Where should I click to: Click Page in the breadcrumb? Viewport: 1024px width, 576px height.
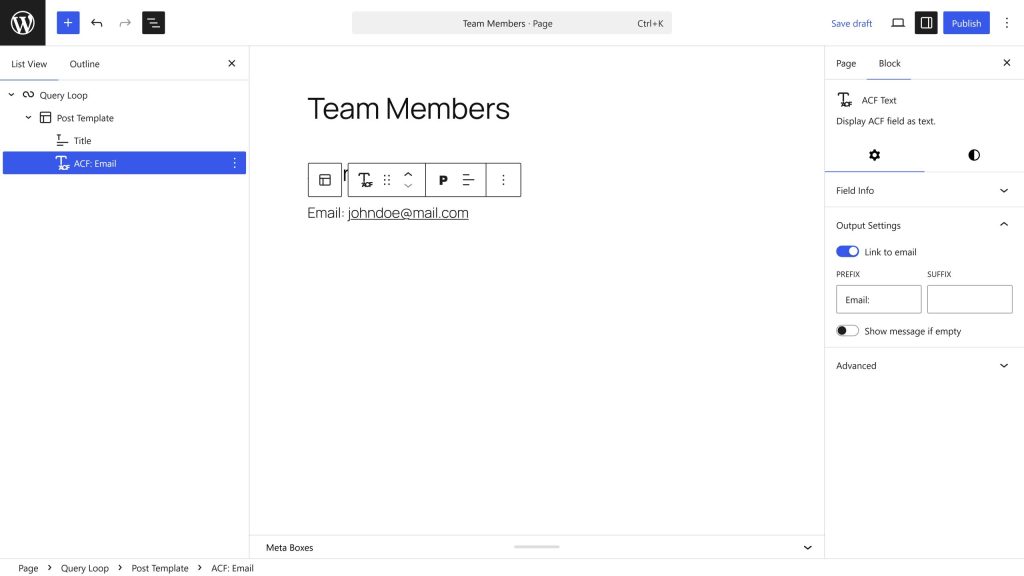coord(28,568)
